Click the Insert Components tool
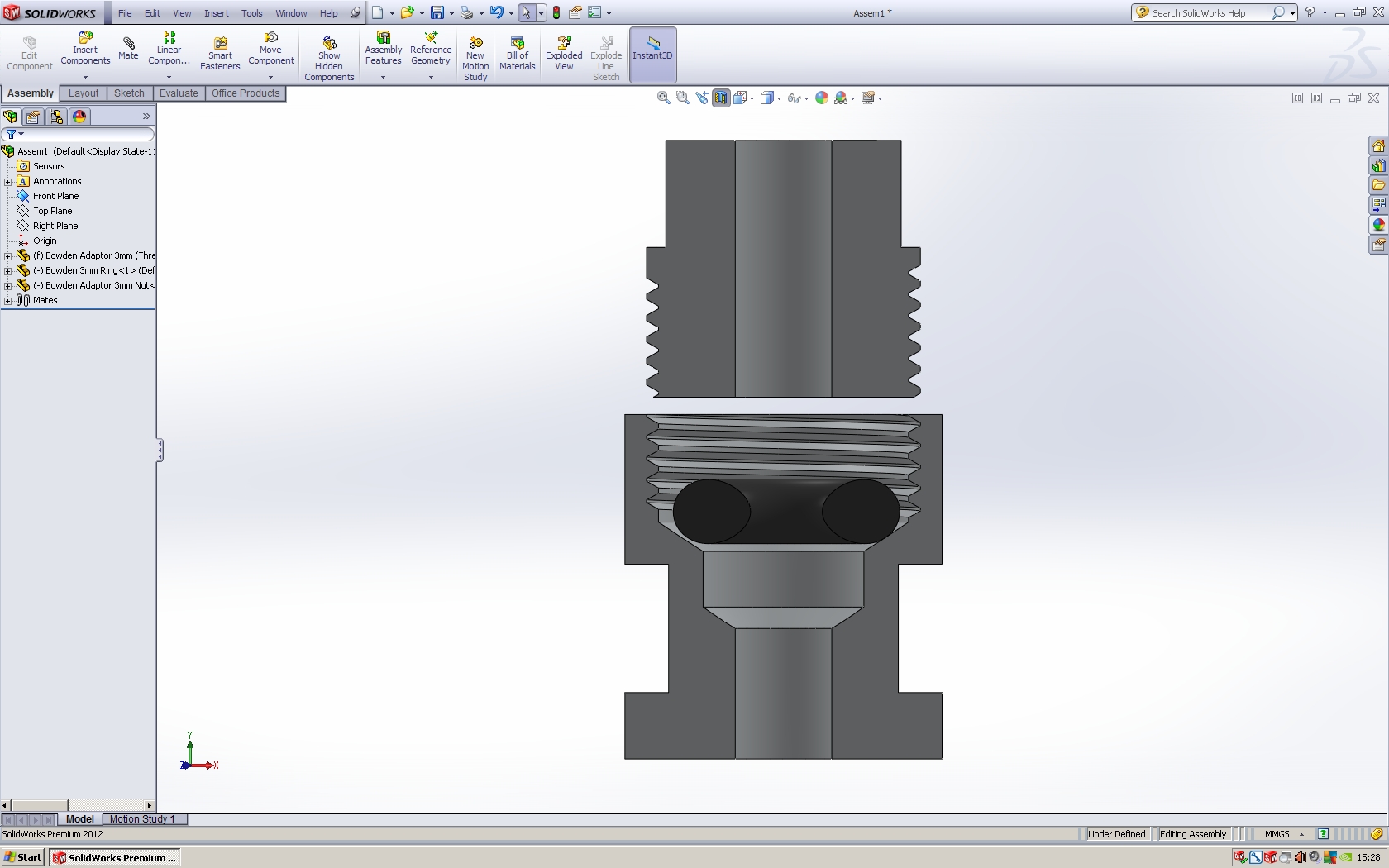The height and width of the screenshot is (868, 1389). (85, 50)
